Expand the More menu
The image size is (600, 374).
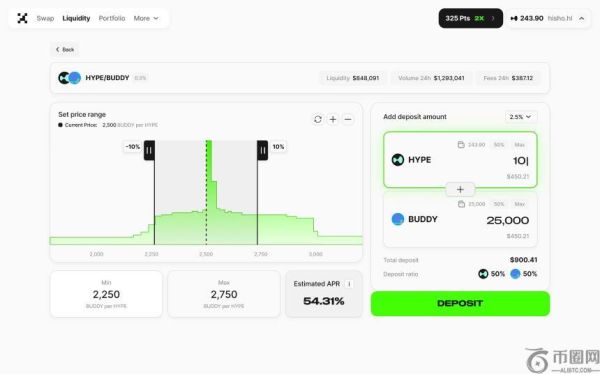point(146,18)
